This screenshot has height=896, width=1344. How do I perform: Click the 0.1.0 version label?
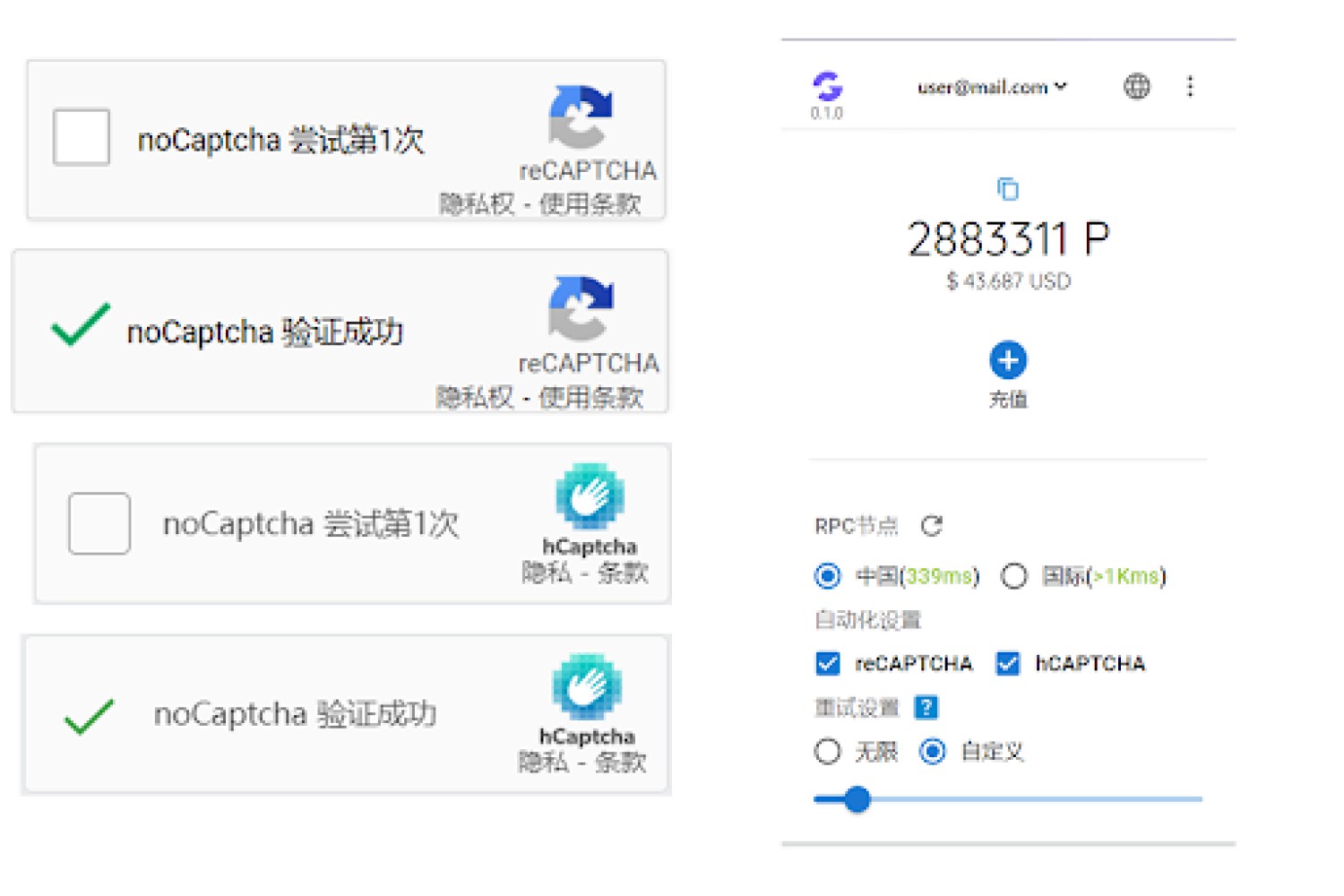pos(827,114)
